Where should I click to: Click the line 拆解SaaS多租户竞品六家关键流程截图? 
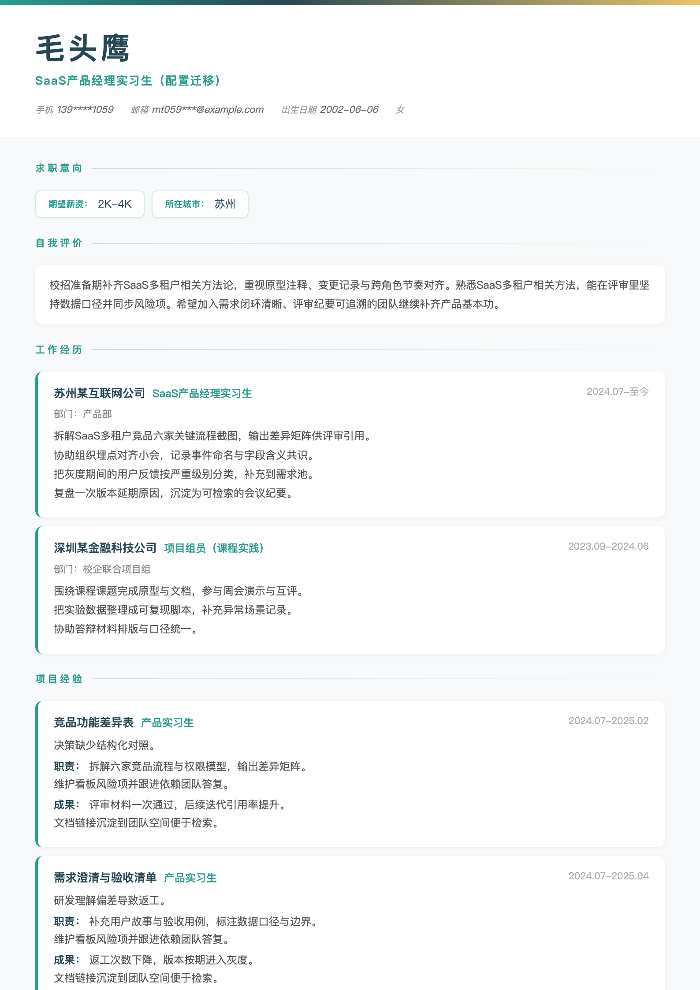[213, 436]
